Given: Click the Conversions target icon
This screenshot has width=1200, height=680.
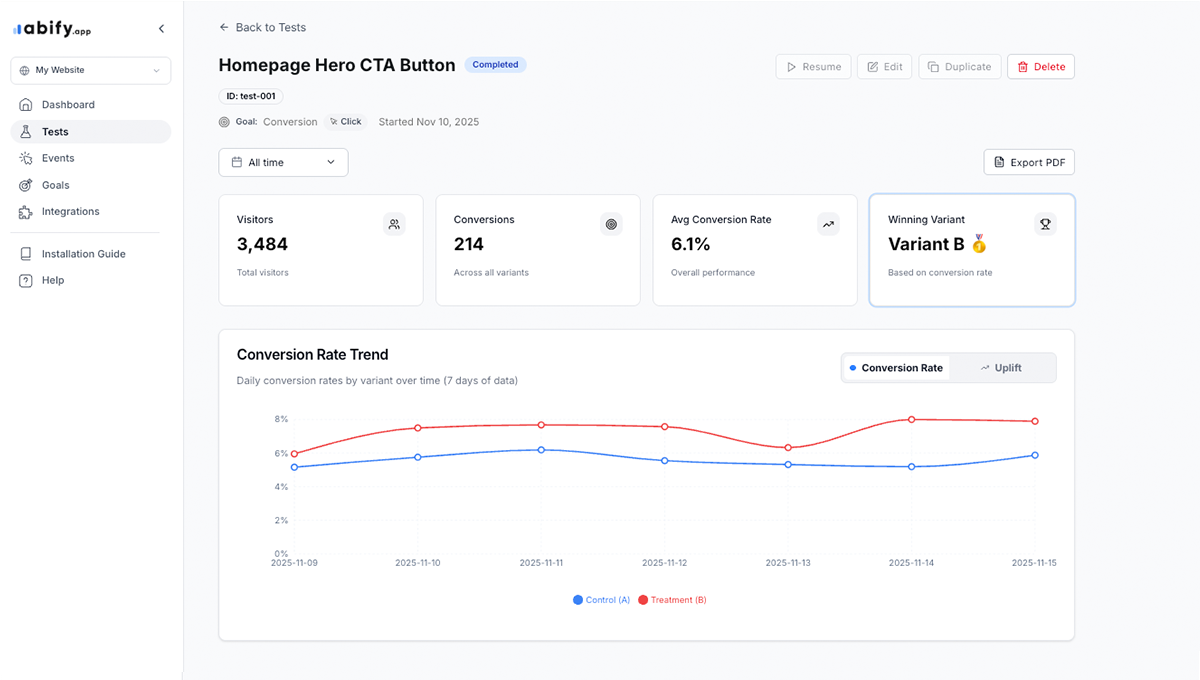Looking at the screenshot, I should [x=611, y=225].
